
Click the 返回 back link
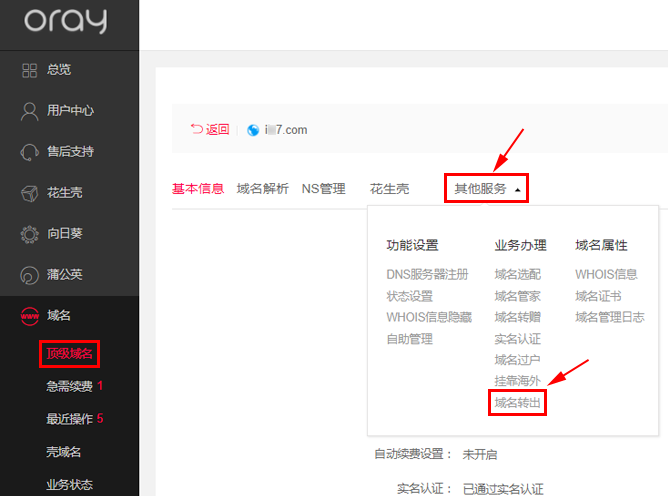(210, 130)
